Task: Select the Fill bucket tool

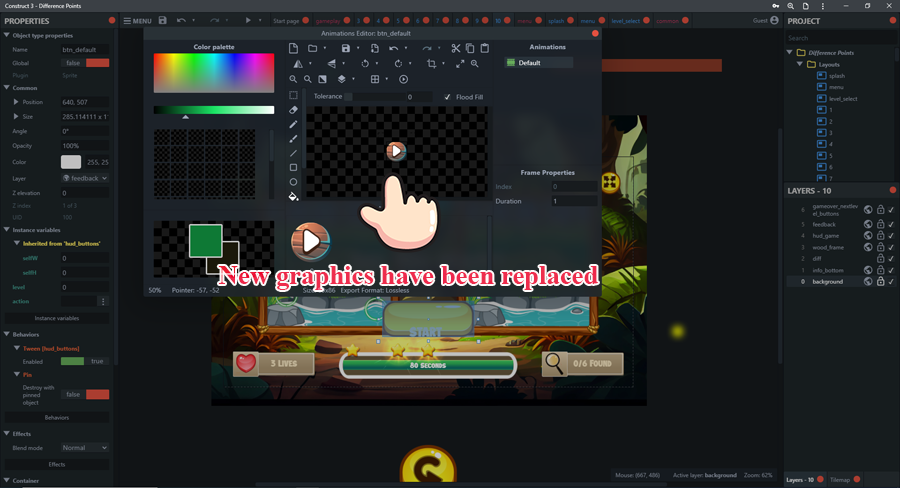Action: point(293,197)
